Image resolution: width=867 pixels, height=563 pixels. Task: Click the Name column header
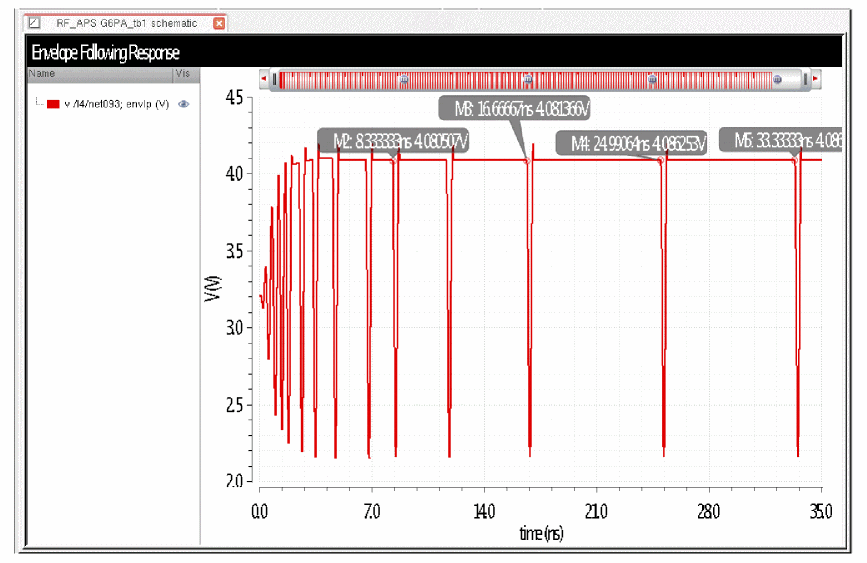click(42, 73)
